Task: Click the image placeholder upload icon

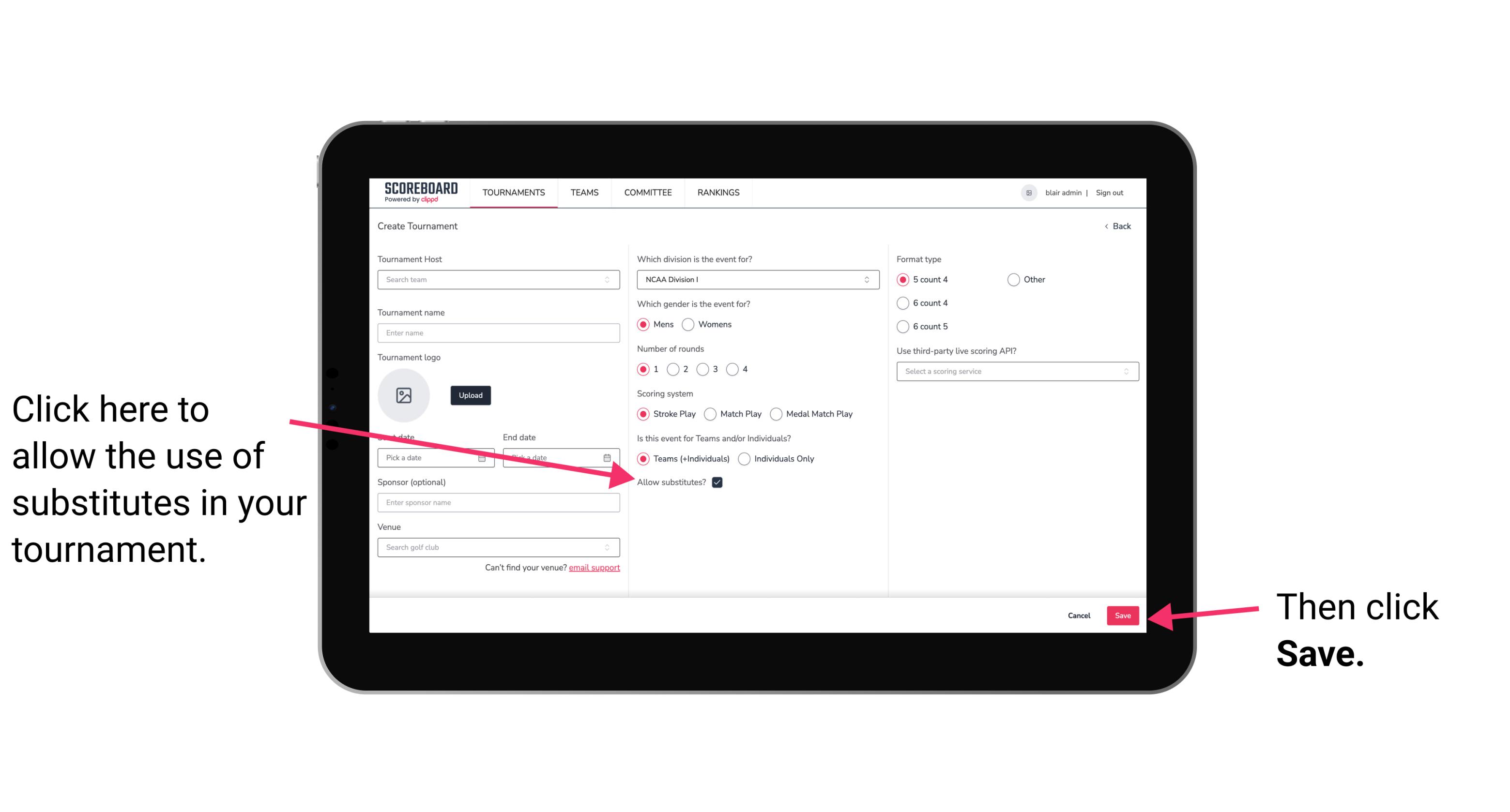Action: pos(404,395)
